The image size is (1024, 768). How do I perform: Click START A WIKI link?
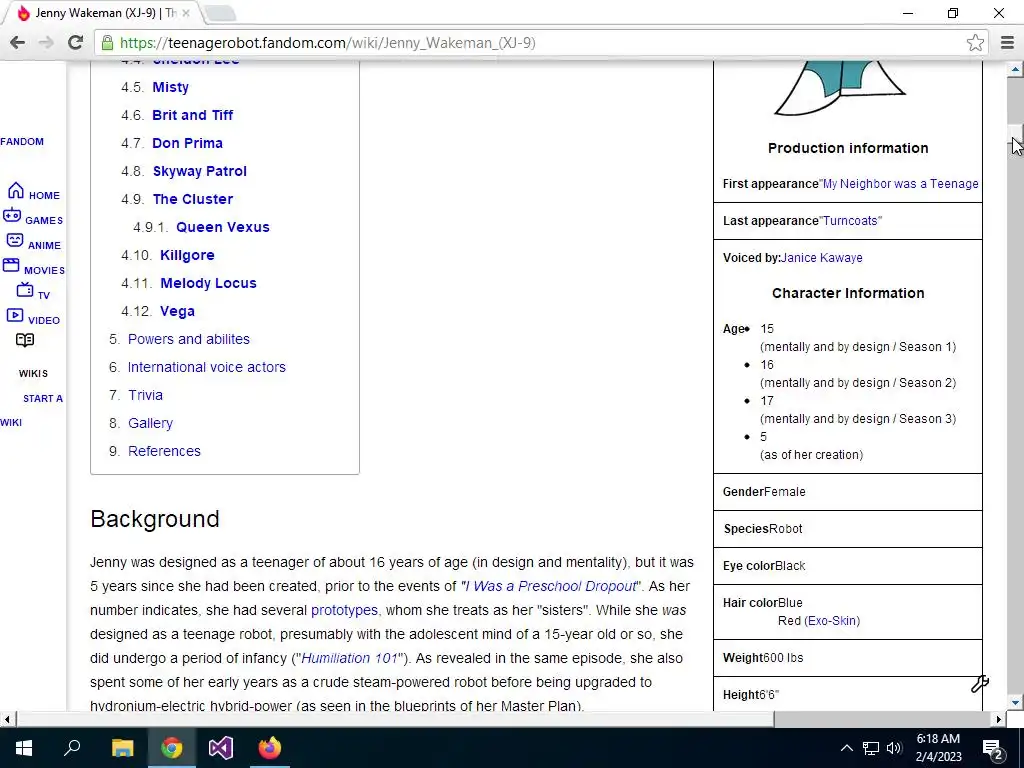click(31, 410)
